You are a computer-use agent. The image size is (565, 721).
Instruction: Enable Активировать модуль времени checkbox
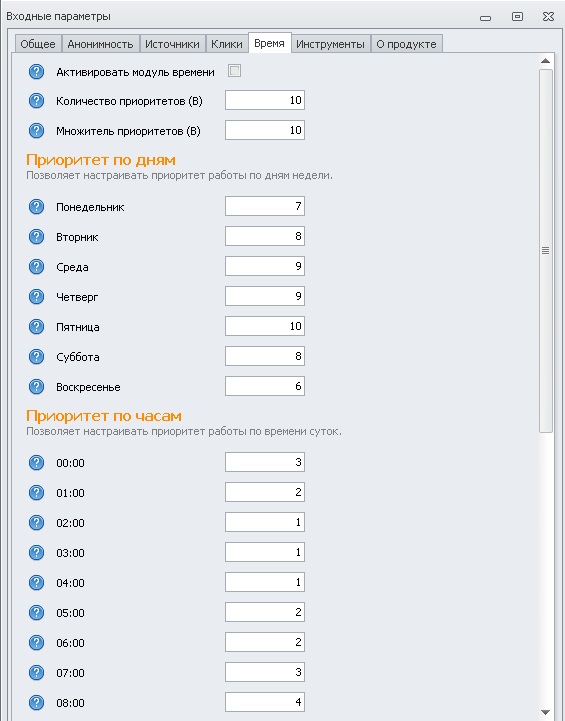pos(234,71)
